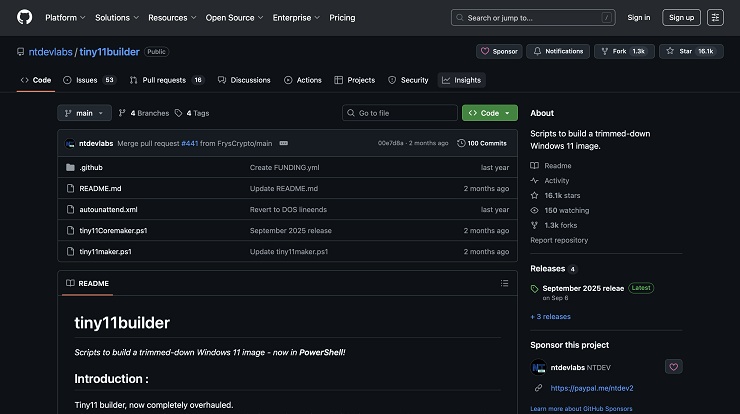Open the Pull requests tab
Viewport: 740px width, 414px height.
[166, 80]
